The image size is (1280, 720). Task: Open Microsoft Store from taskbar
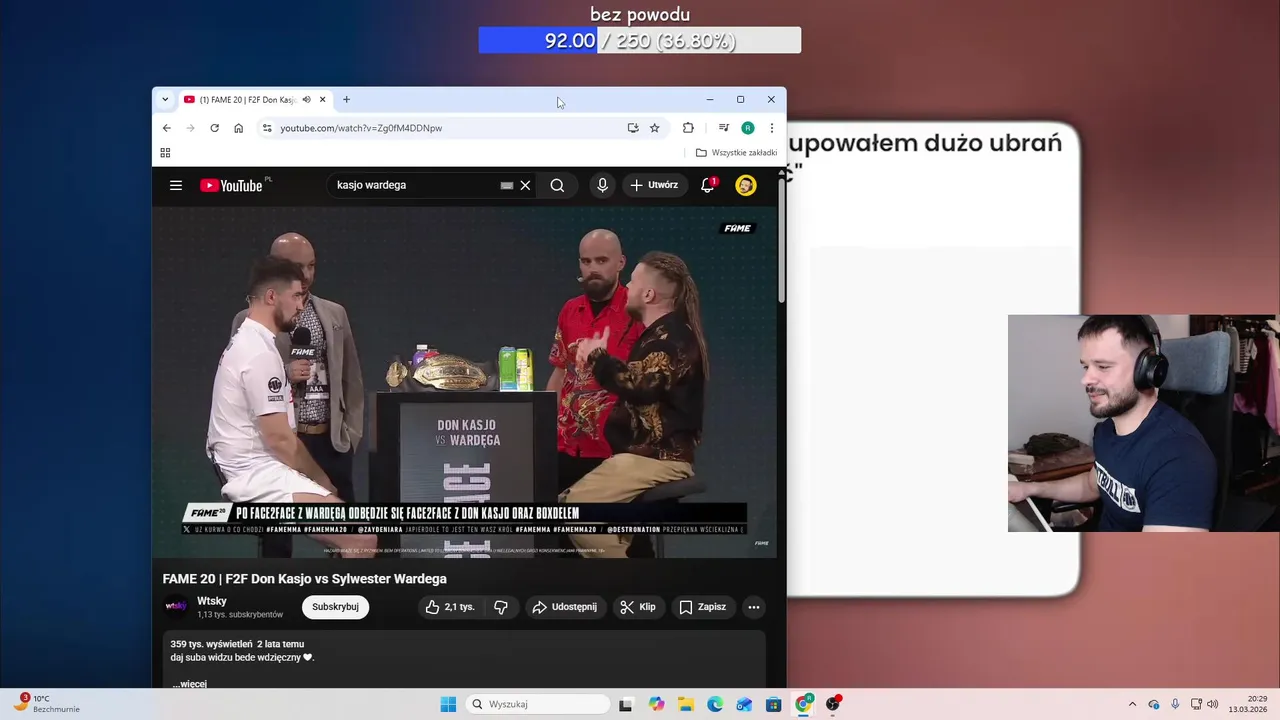773,704
